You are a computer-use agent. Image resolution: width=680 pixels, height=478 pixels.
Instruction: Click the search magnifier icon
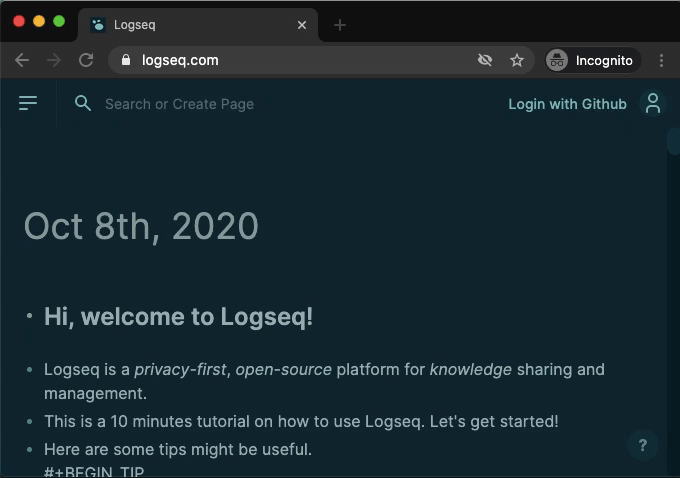coord(82,103)
